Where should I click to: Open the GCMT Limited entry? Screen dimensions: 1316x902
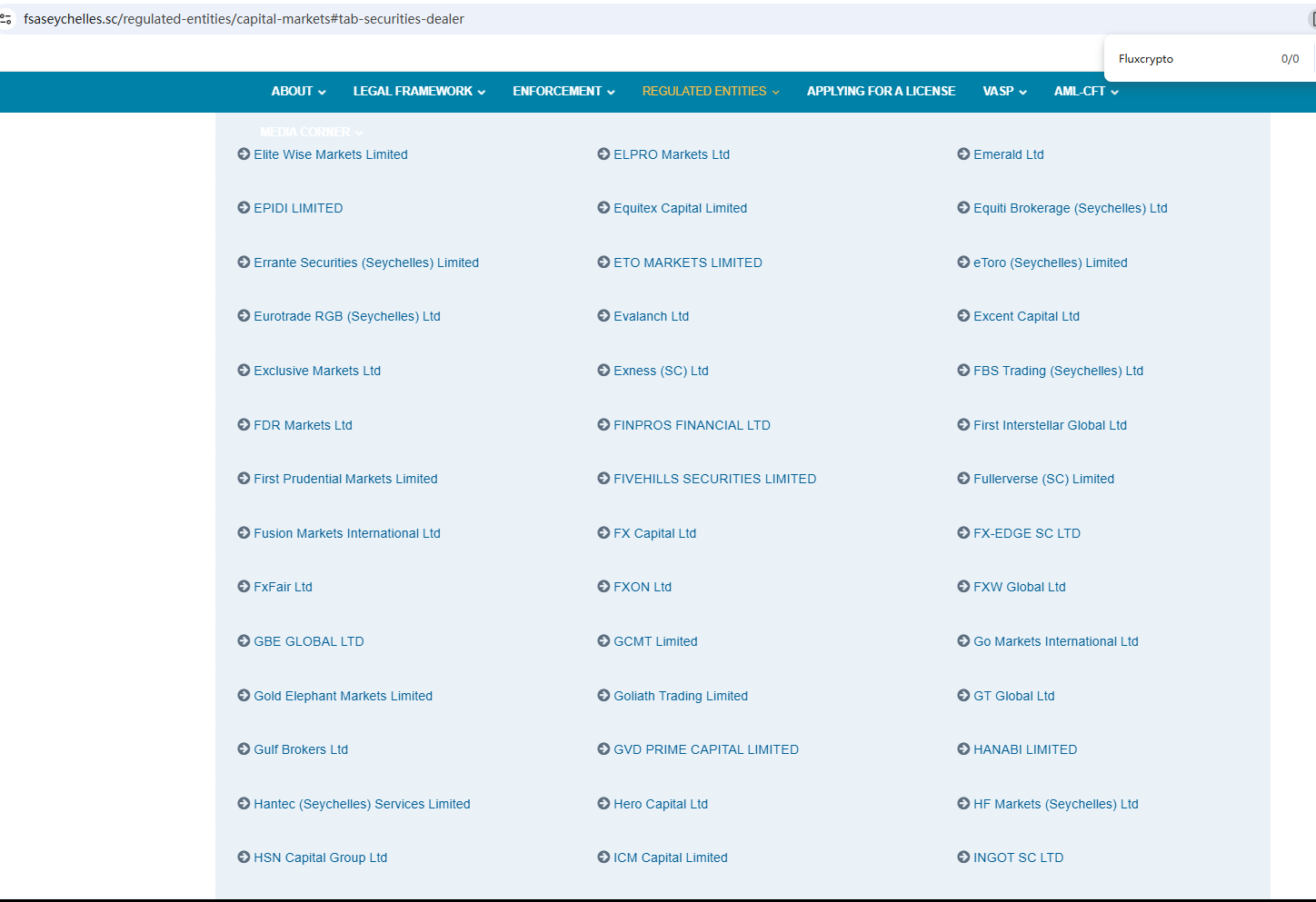pos(655,641)
